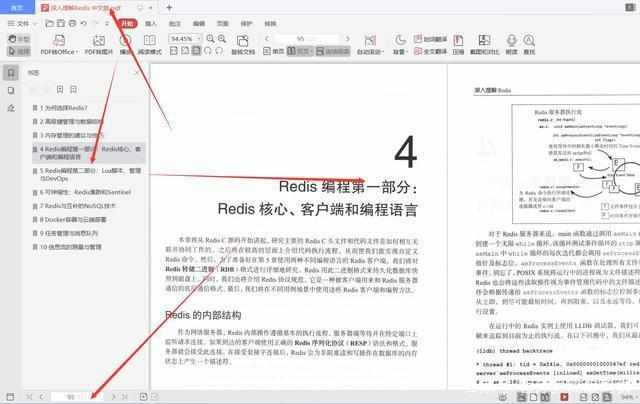Screen dimensions: 640x404
Task: Click the save icon in quick toolbar
Action: [x=61, y=24]
